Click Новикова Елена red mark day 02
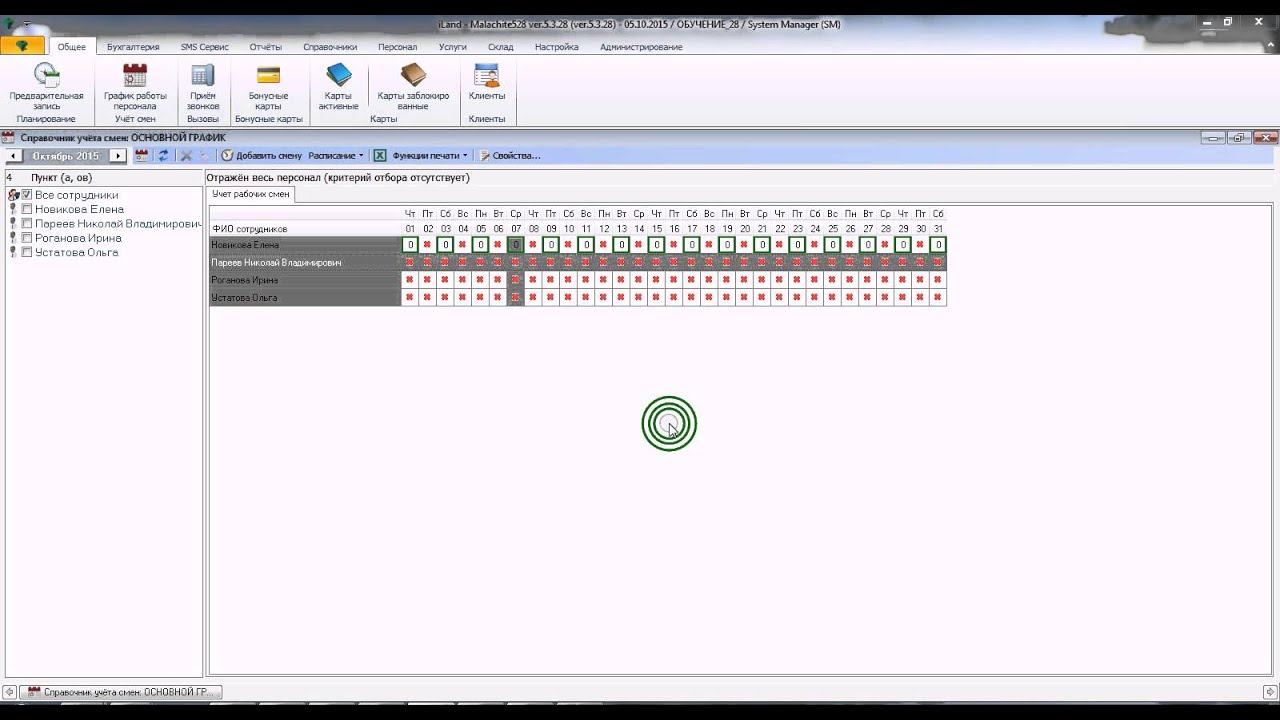This screenshot has width=1280, height=720. click(x=428, y=245)
